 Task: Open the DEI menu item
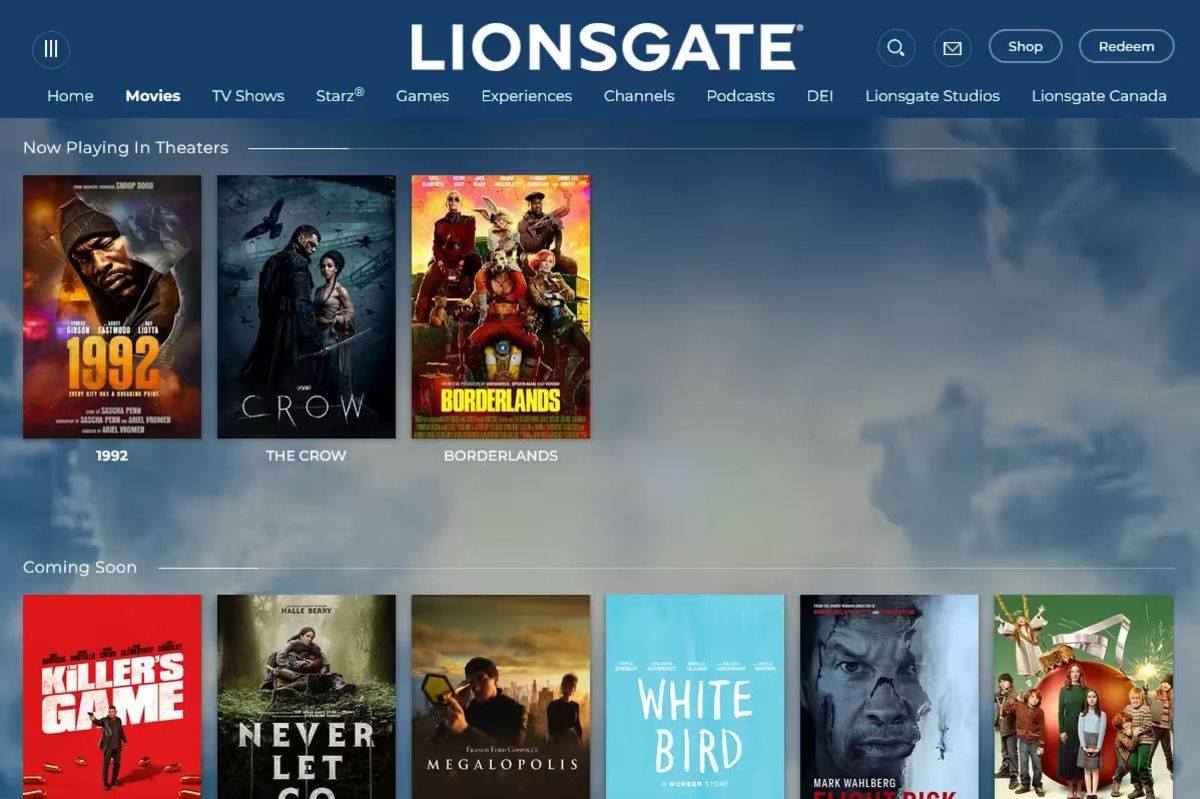coord(820,96)
